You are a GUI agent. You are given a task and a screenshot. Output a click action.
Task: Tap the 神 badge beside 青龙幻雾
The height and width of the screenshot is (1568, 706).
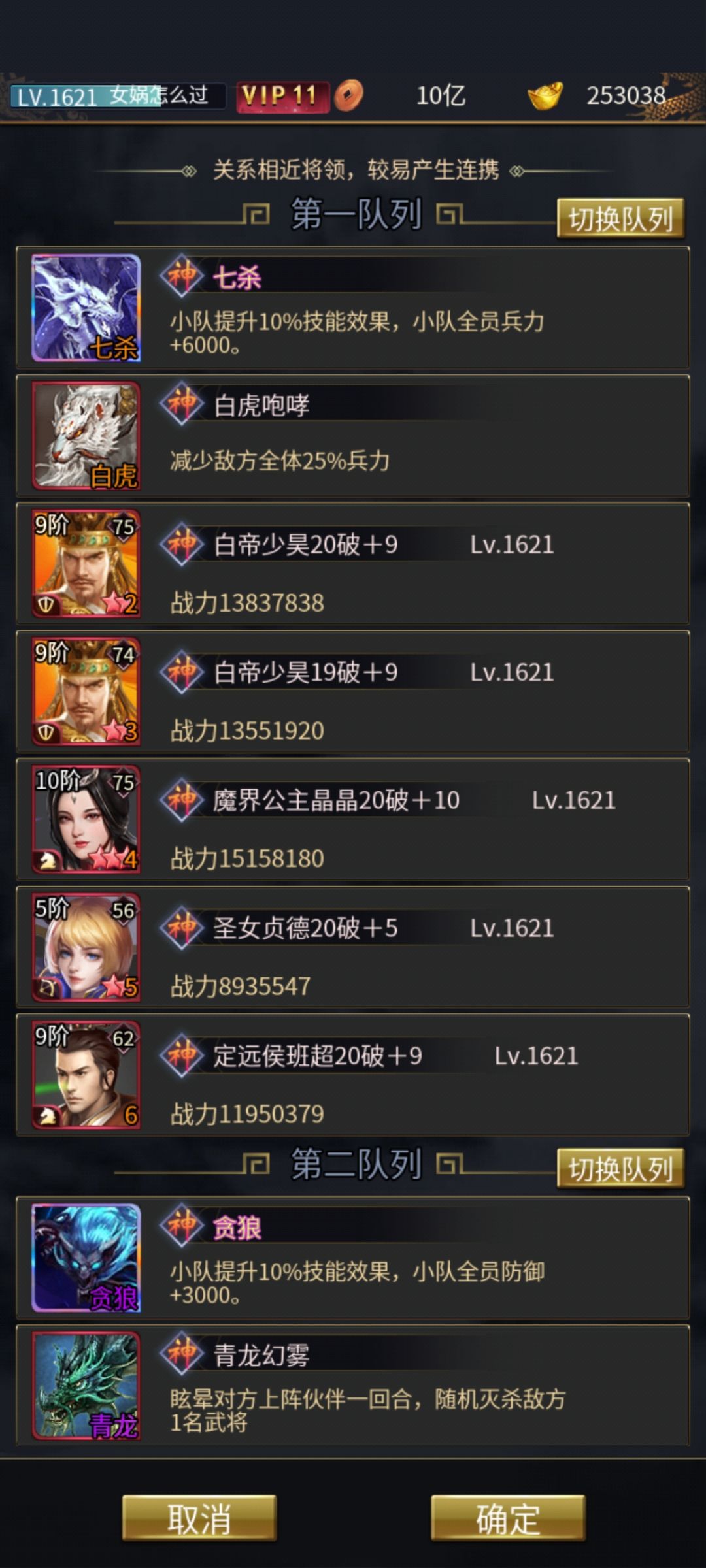click(182, 1353)
